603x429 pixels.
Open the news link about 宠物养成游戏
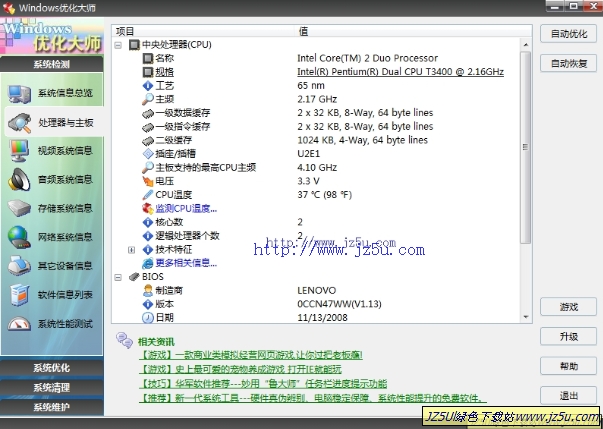240,369
